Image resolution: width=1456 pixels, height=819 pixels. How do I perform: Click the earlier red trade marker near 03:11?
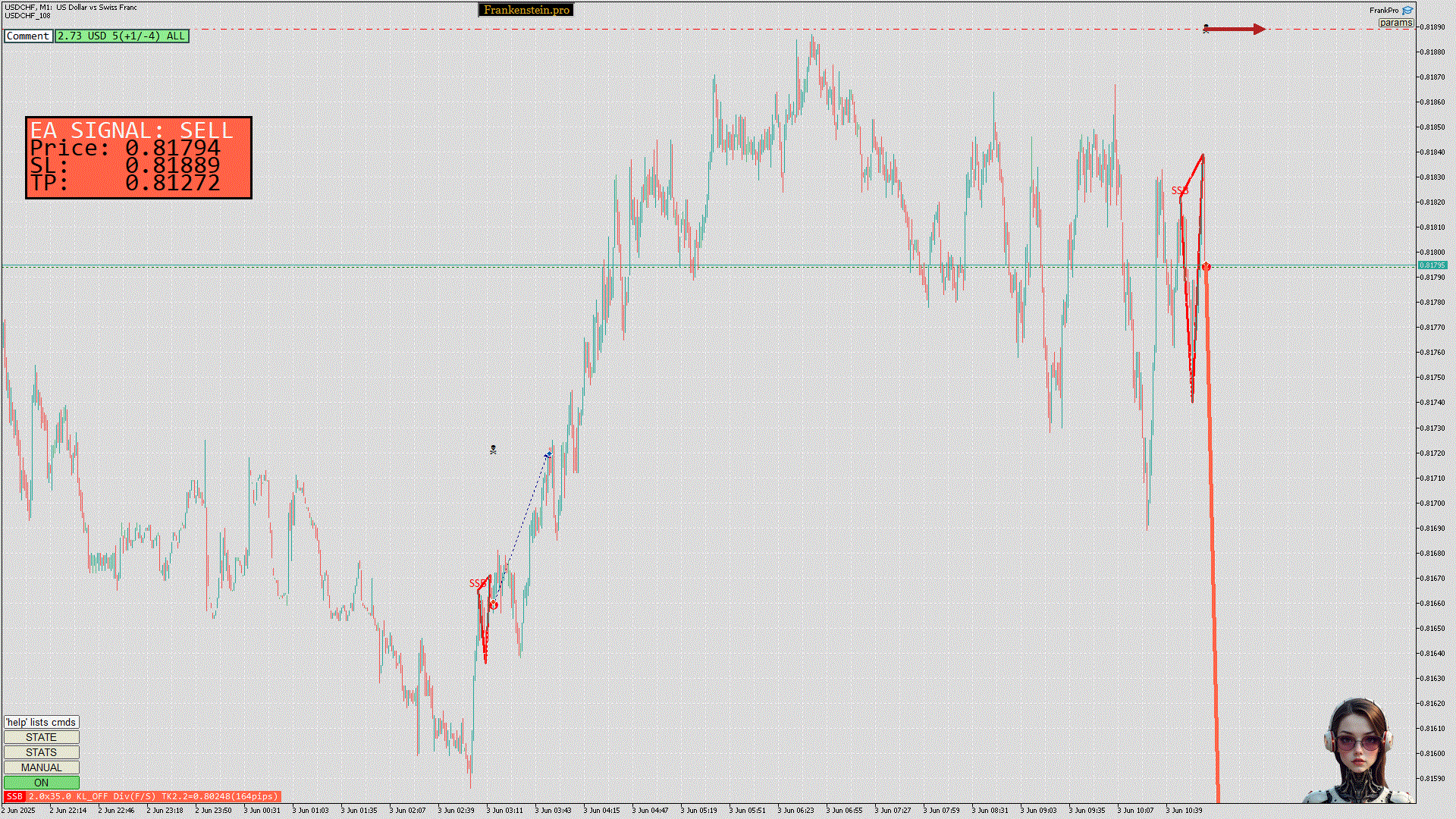click(x=494, y=604)
